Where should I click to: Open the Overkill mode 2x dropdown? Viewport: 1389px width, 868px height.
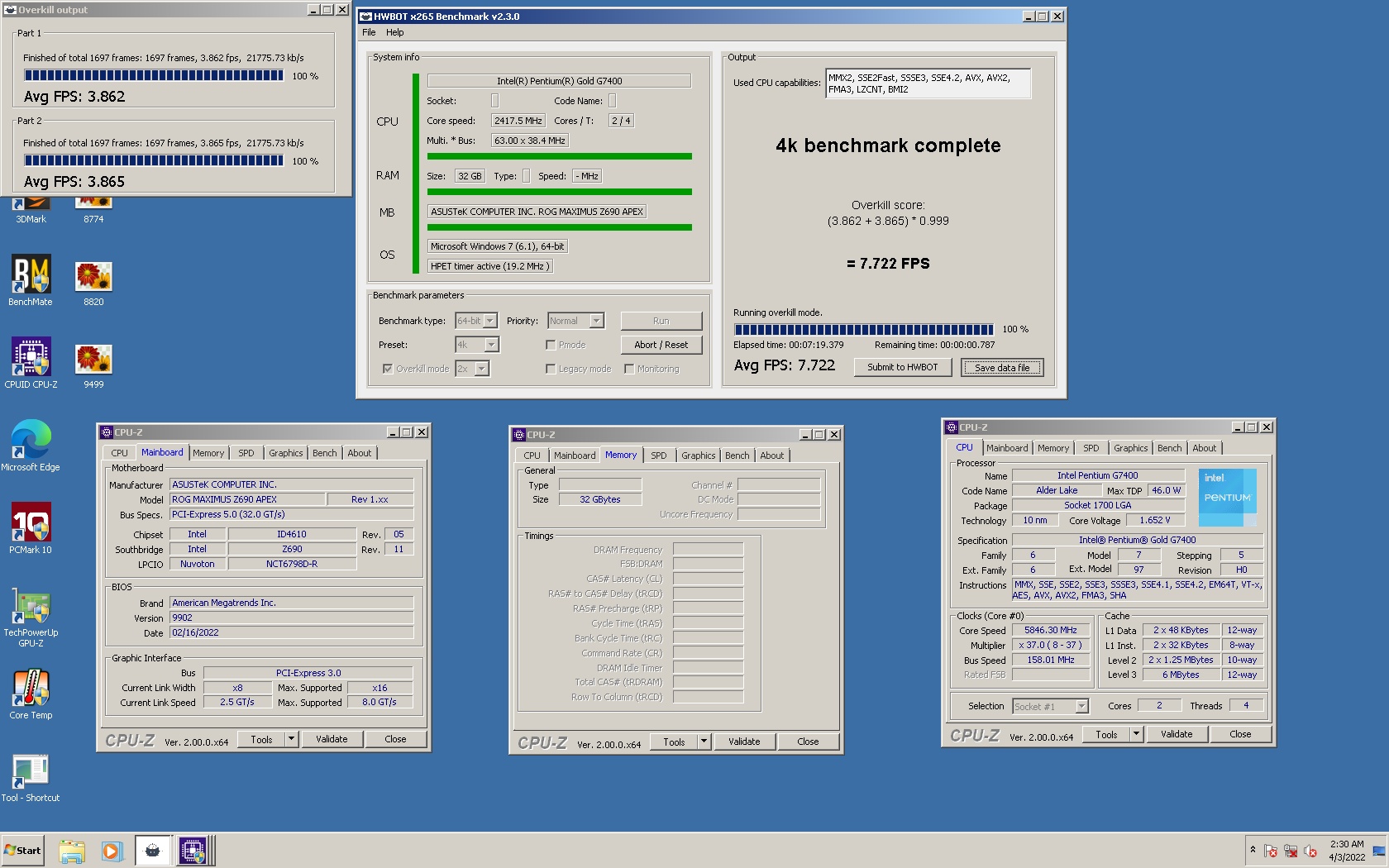coord(482,369)
